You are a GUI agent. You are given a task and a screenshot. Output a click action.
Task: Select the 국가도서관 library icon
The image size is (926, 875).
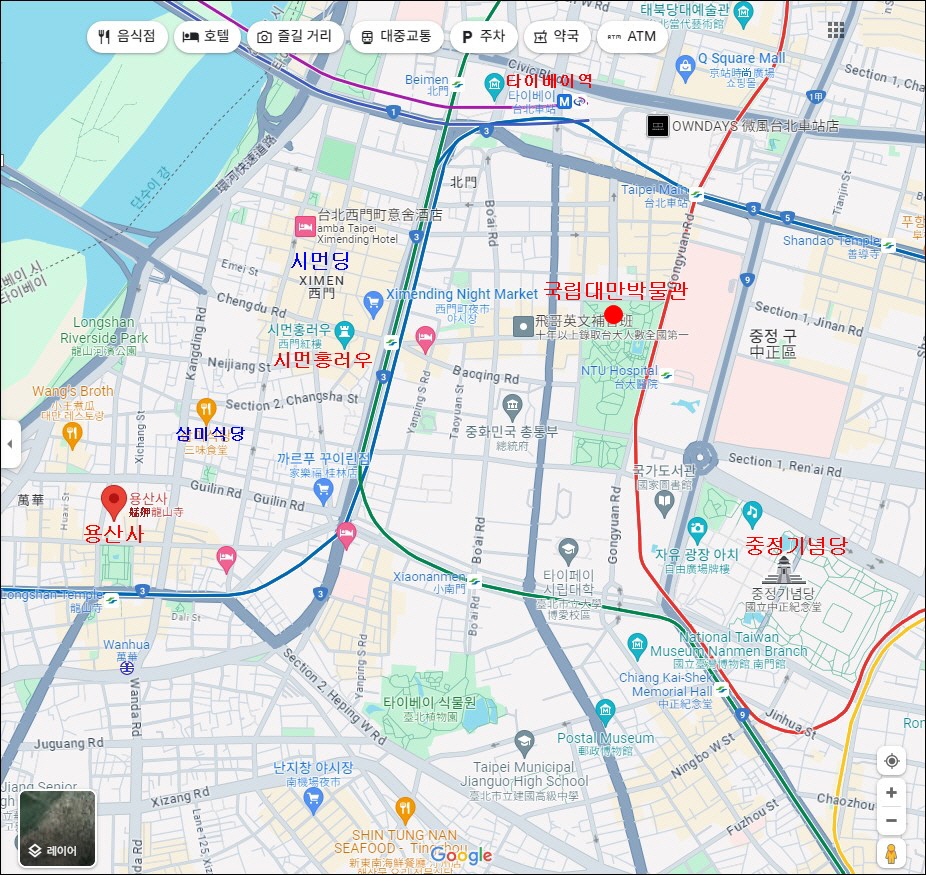tap(664, 503)
